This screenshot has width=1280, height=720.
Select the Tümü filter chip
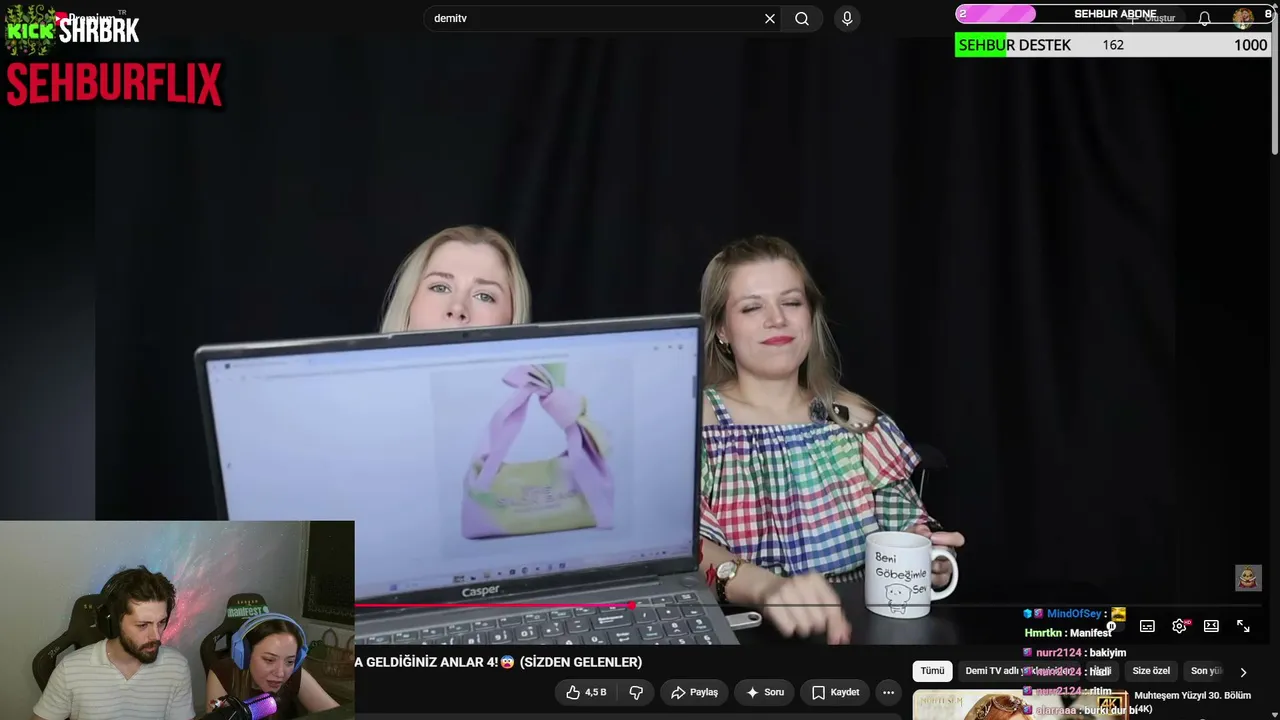click(x=932, y=671)
